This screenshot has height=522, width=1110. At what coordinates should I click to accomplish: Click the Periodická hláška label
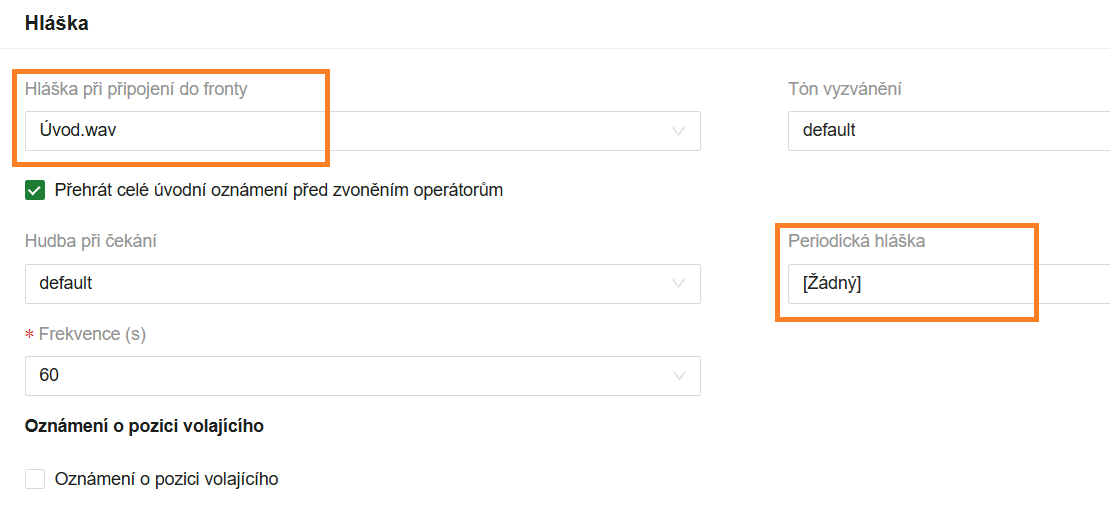coord(856,242)
